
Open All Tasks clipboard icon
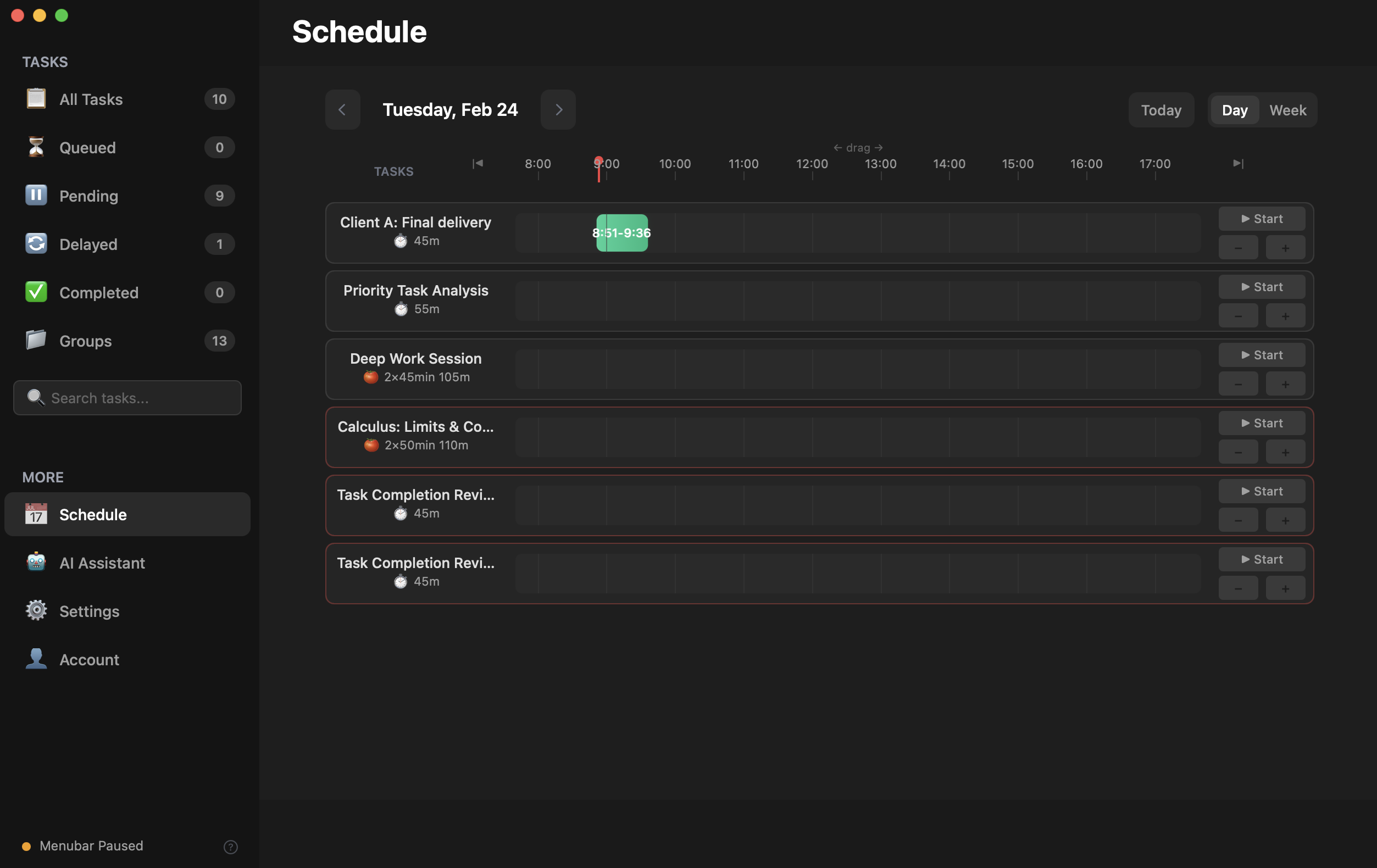[36, 99]
